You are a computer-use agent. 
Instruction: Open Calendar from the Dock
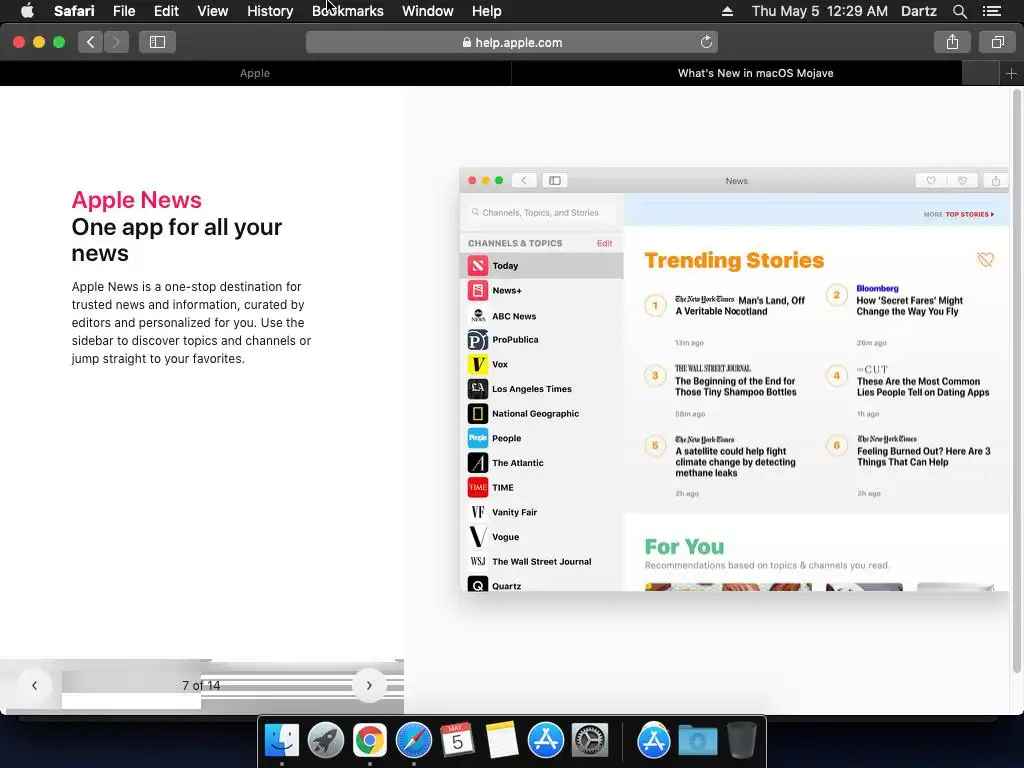(457, 741)
